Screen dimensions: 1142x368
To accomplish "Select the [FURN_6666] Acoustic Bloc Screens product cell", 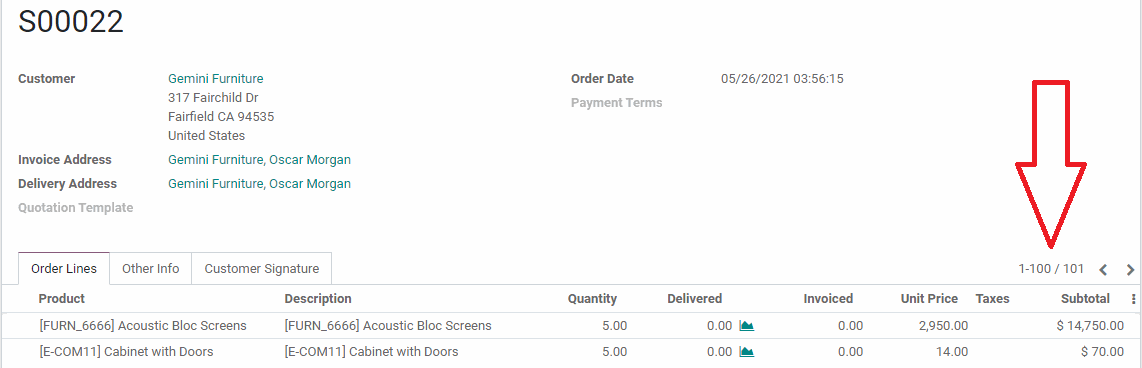I will point(143,326).
